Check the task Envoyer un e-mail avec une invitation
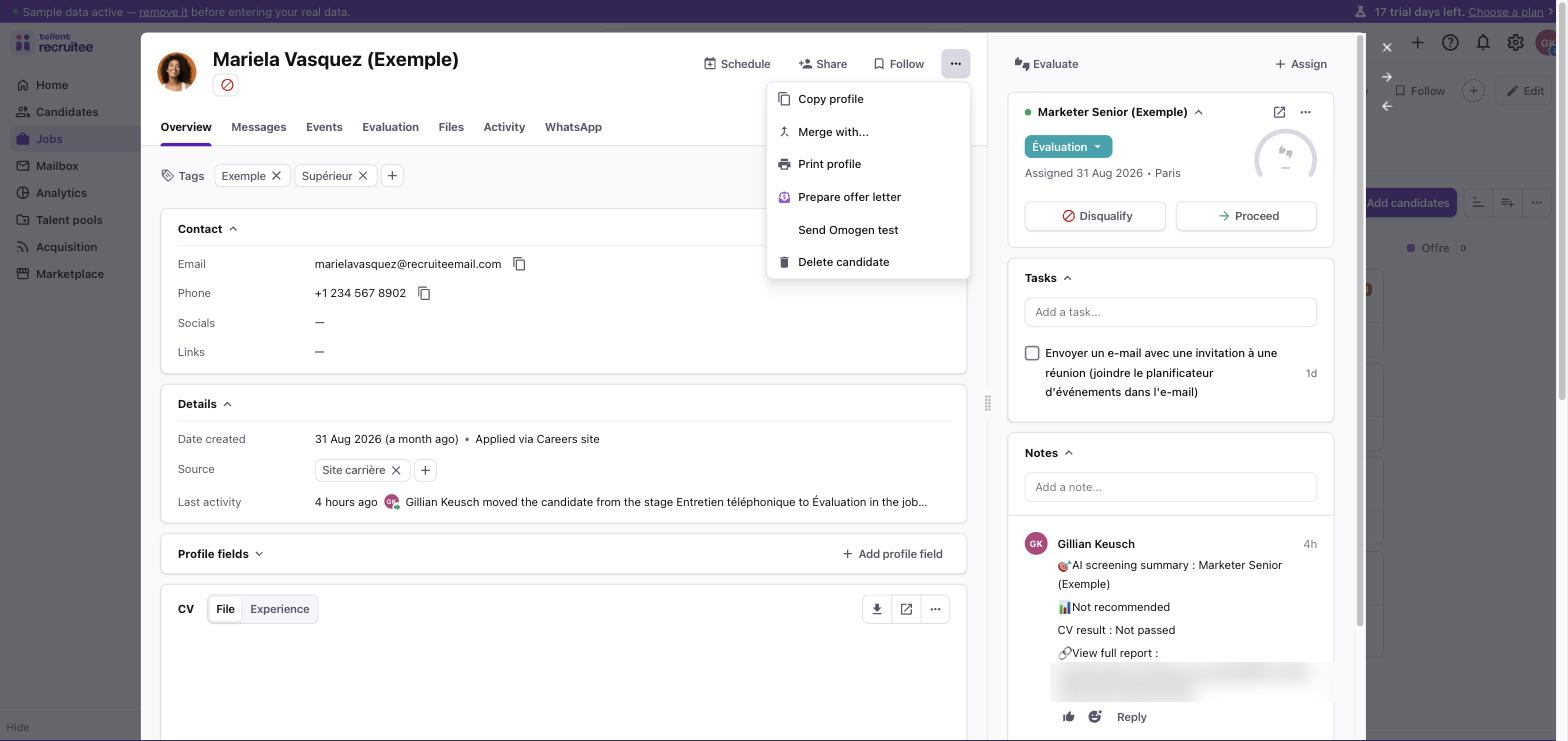The width and height of the screenshot is (1568, 741). click(1032, 353)
